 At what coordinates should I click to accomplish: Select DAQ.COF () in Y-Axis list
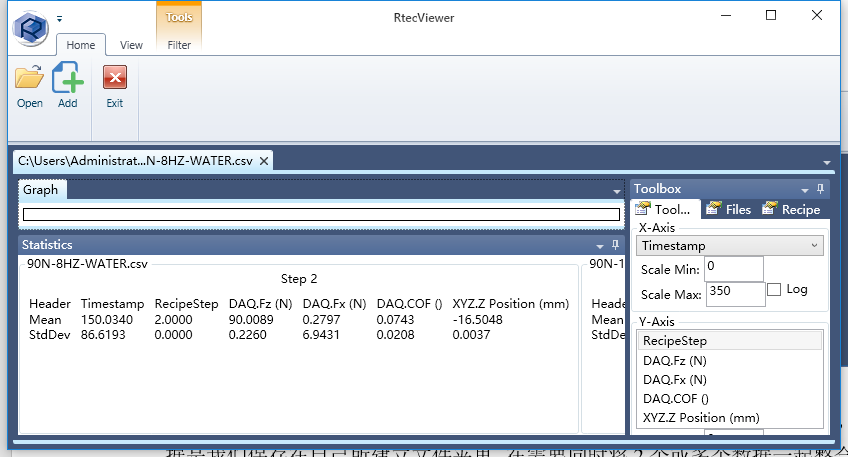(x=675, y=398)
